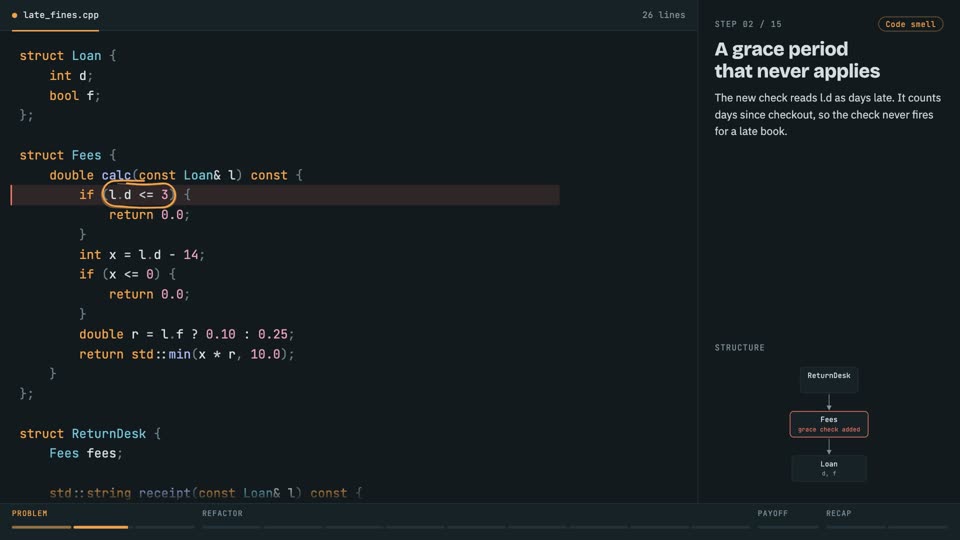
Task: Click the line Fees fees;
Action: pos(86,453)
